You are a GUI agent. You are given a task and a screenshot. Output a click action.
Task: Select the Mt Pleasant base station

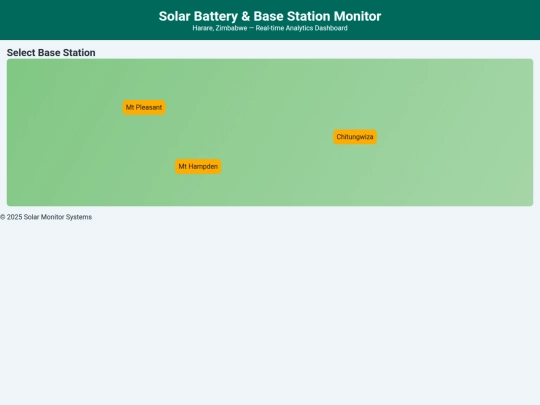(x=144, y=107)
